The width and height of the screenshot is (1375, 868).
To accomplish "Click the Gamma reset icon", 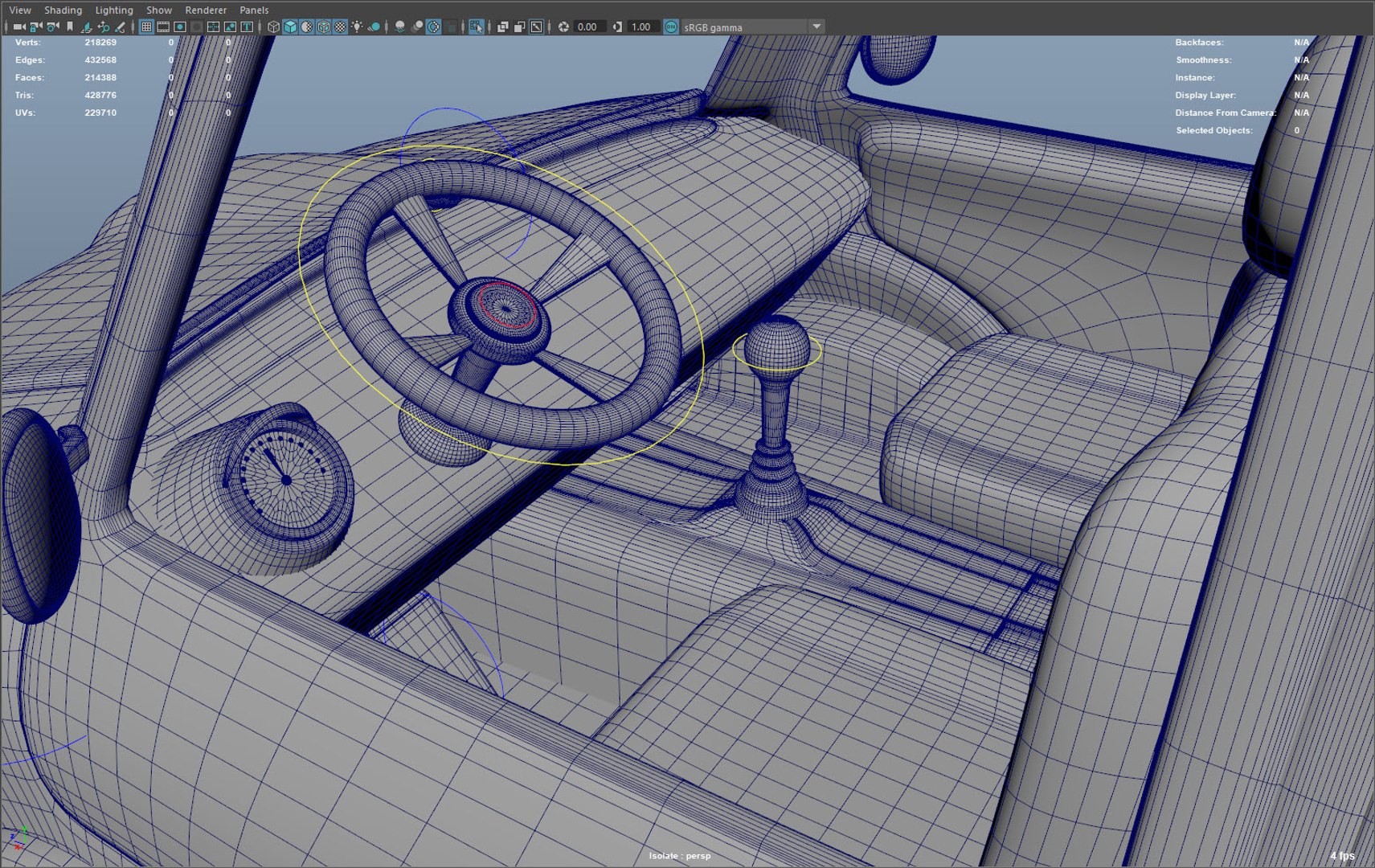I will click(617, 27).
